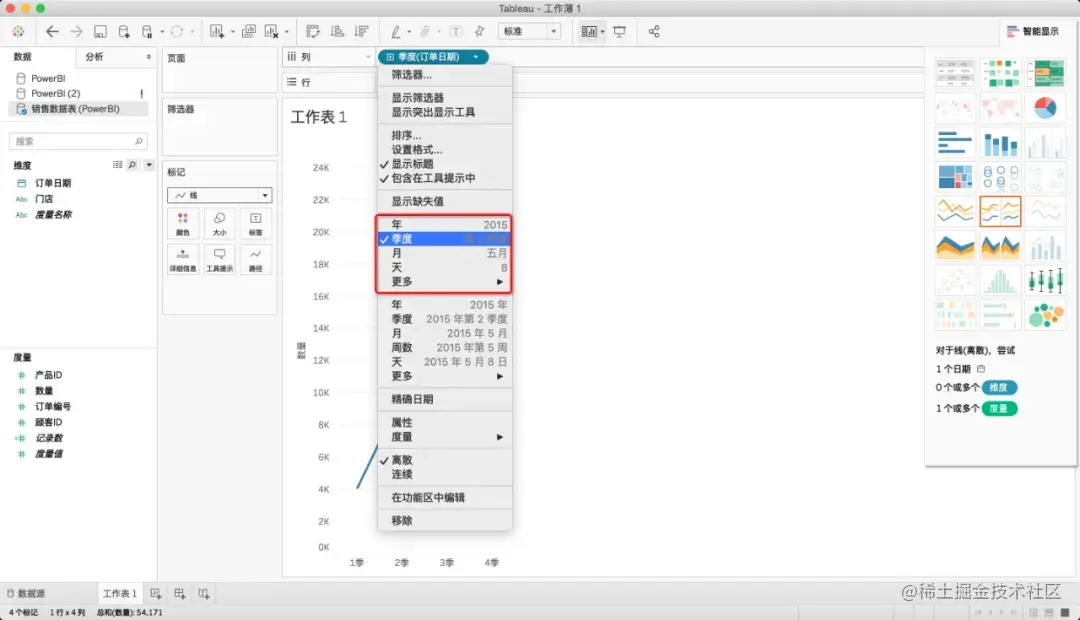Image resolution: width=1080 pixels, height=620 pixels.
Task: Clear the sheet using the toolbar
Action: pyautogui.click(x=271, y=31)
